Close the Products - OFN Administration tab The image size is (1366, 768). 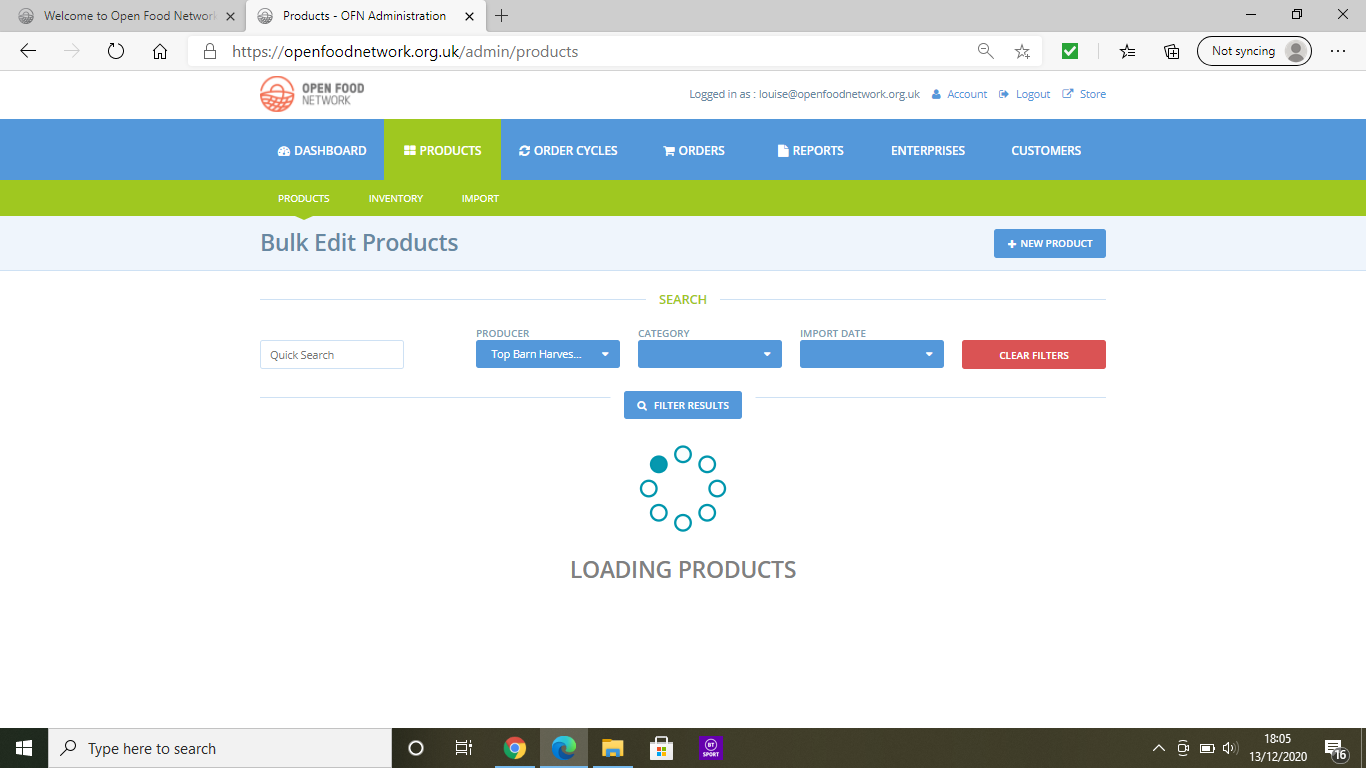point(471,16)
